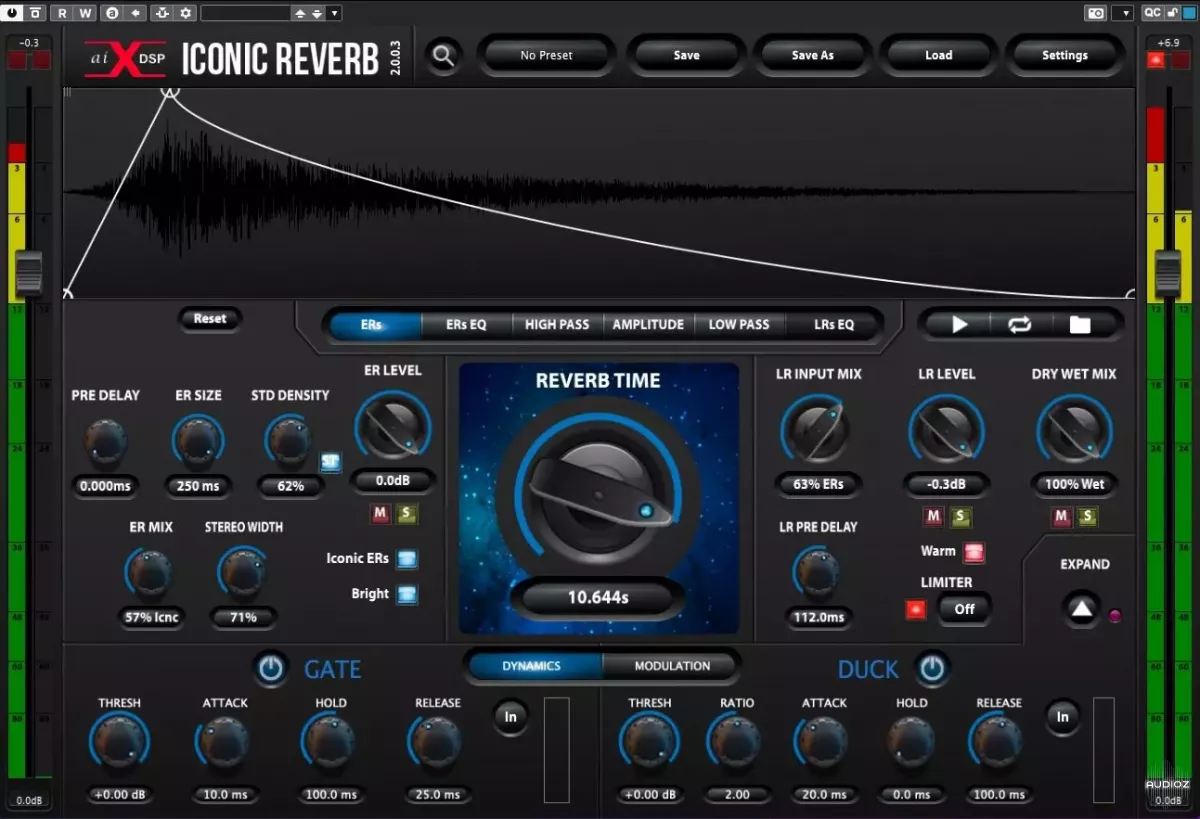This screenshot has width=1200, height=819.
Task: Toggle the ST button beside STD DENSITY
Action: tap(330, 462)
